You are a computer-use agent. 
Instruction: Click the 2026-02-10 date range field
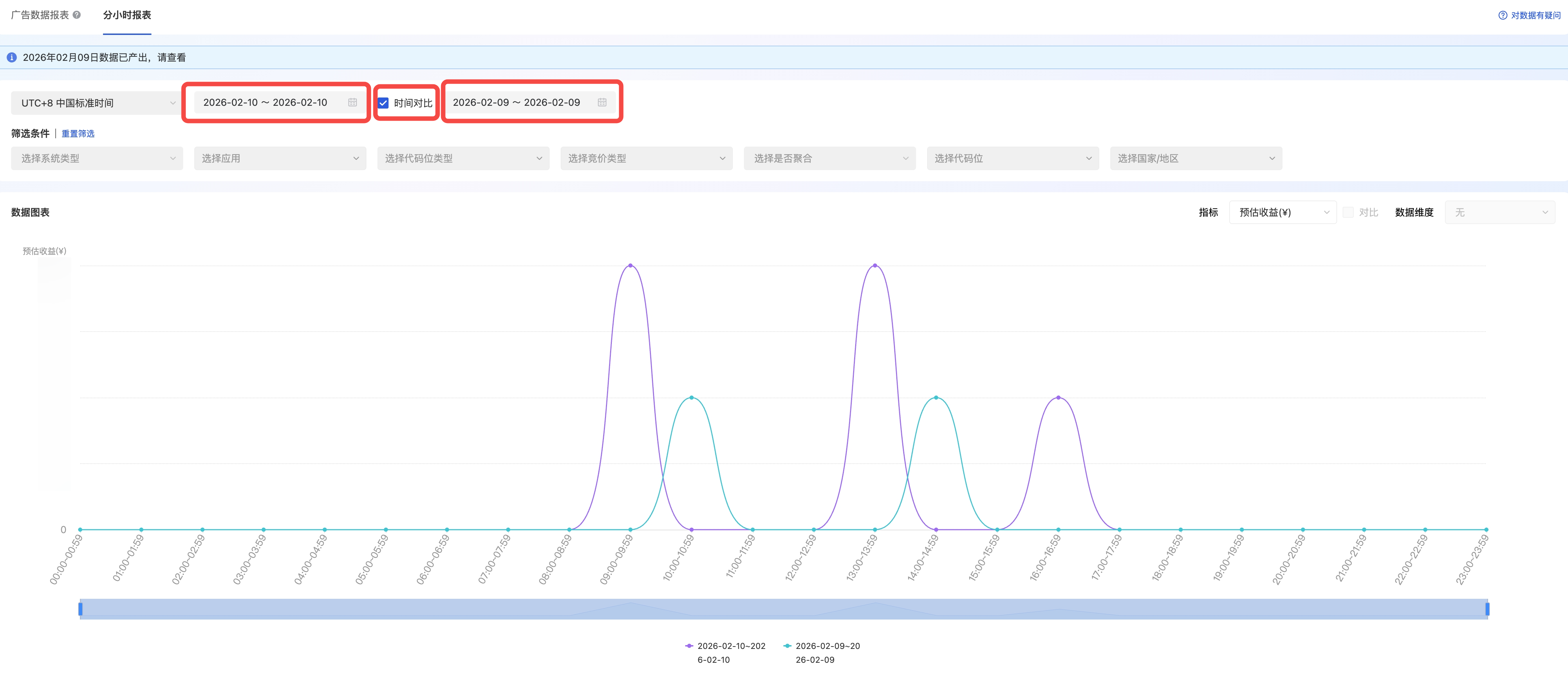coord(265,102)
